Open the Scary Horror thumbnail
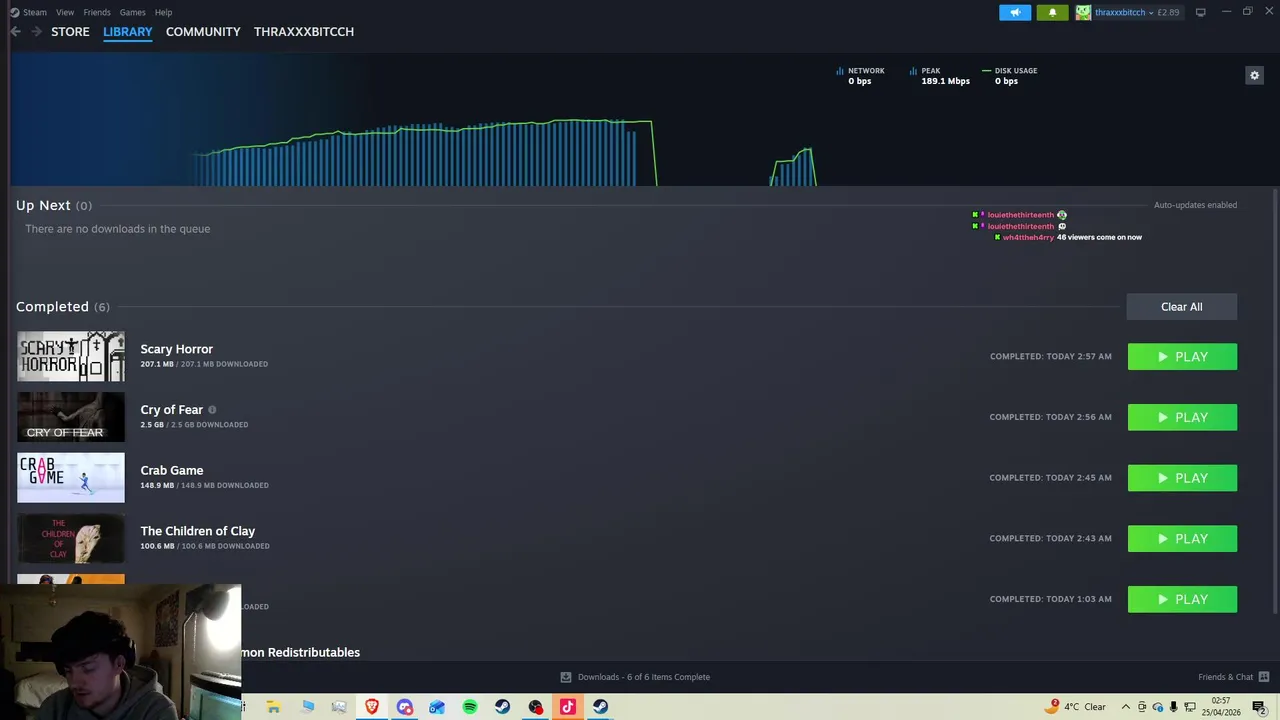 point(71,356)
